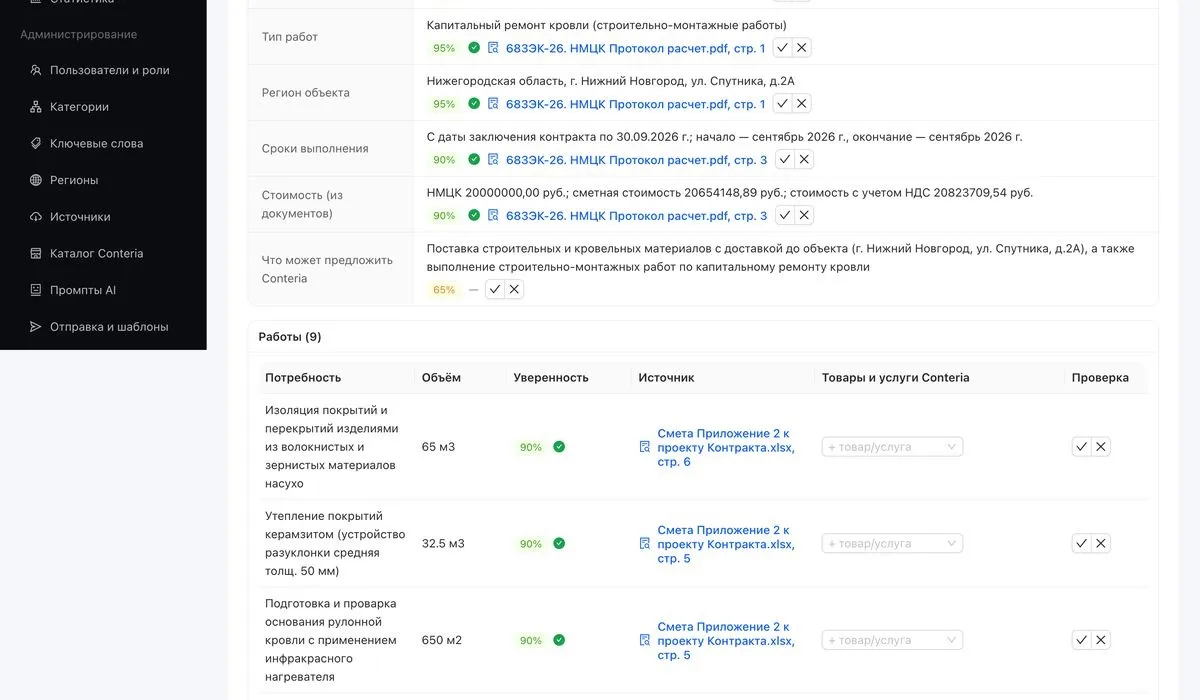Screen dimensions: 1200x700
Task: Click Отправка и шаблоны send icon
Action: pyautogui.click(x=36, y=327)
